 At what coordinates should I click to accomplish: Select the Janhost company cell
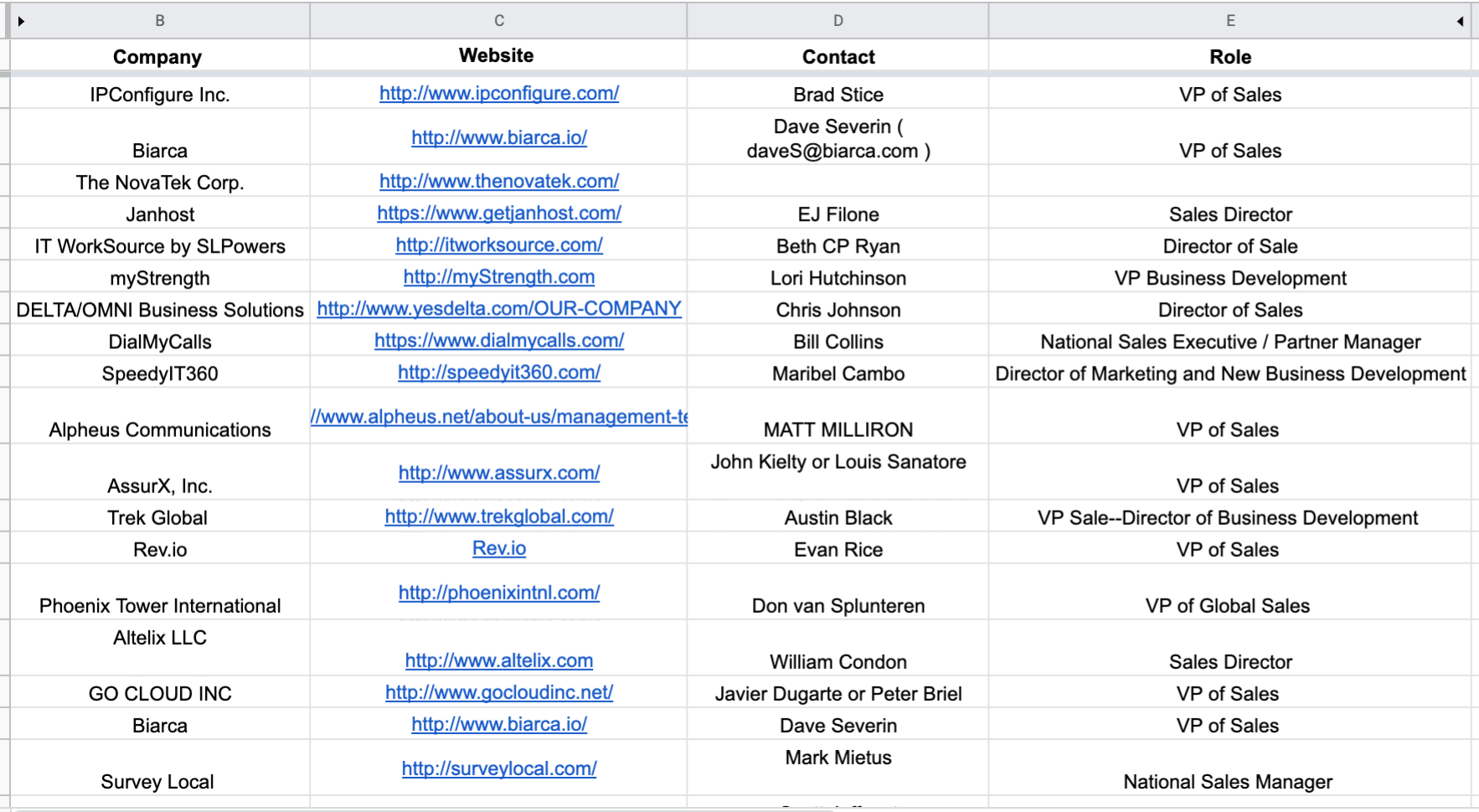(160, 213)
